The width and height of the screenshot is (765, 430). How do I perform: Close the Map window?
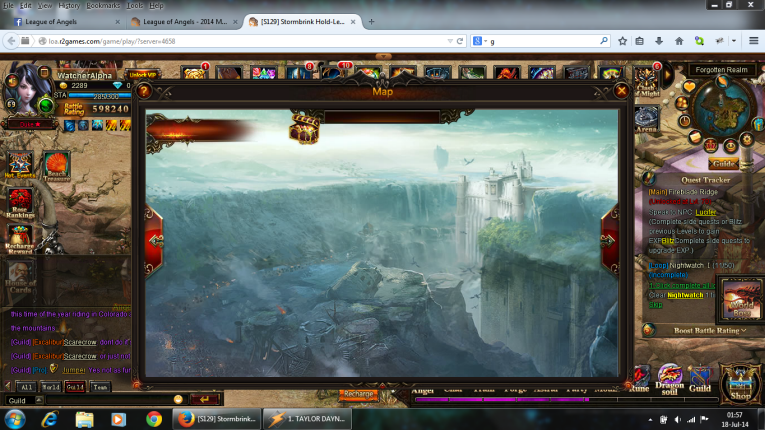point(622,91)
